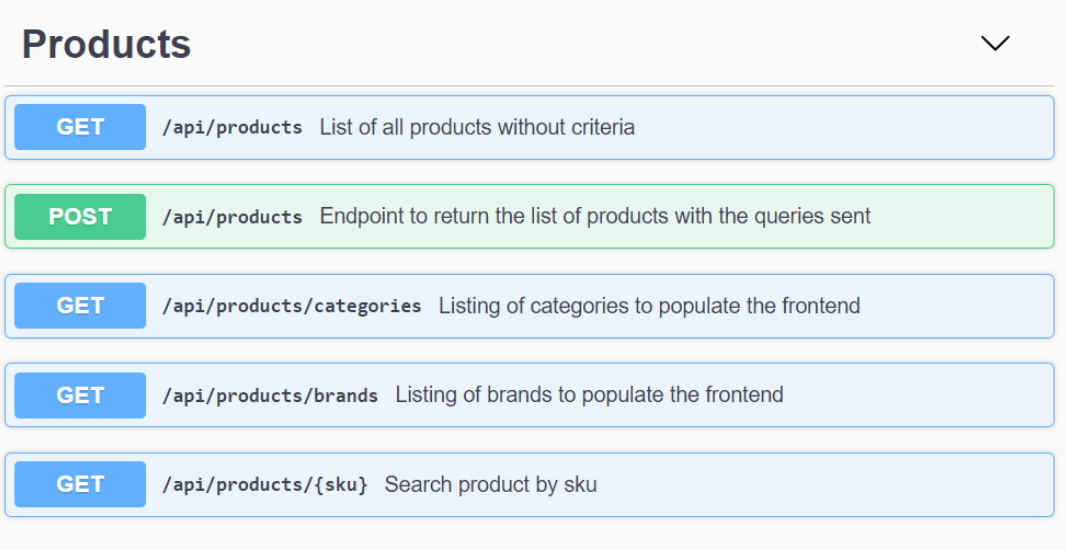Expand "List of all products without criteria"
The height and width of the screenshot is (550, 1066).
coord(477,128)
